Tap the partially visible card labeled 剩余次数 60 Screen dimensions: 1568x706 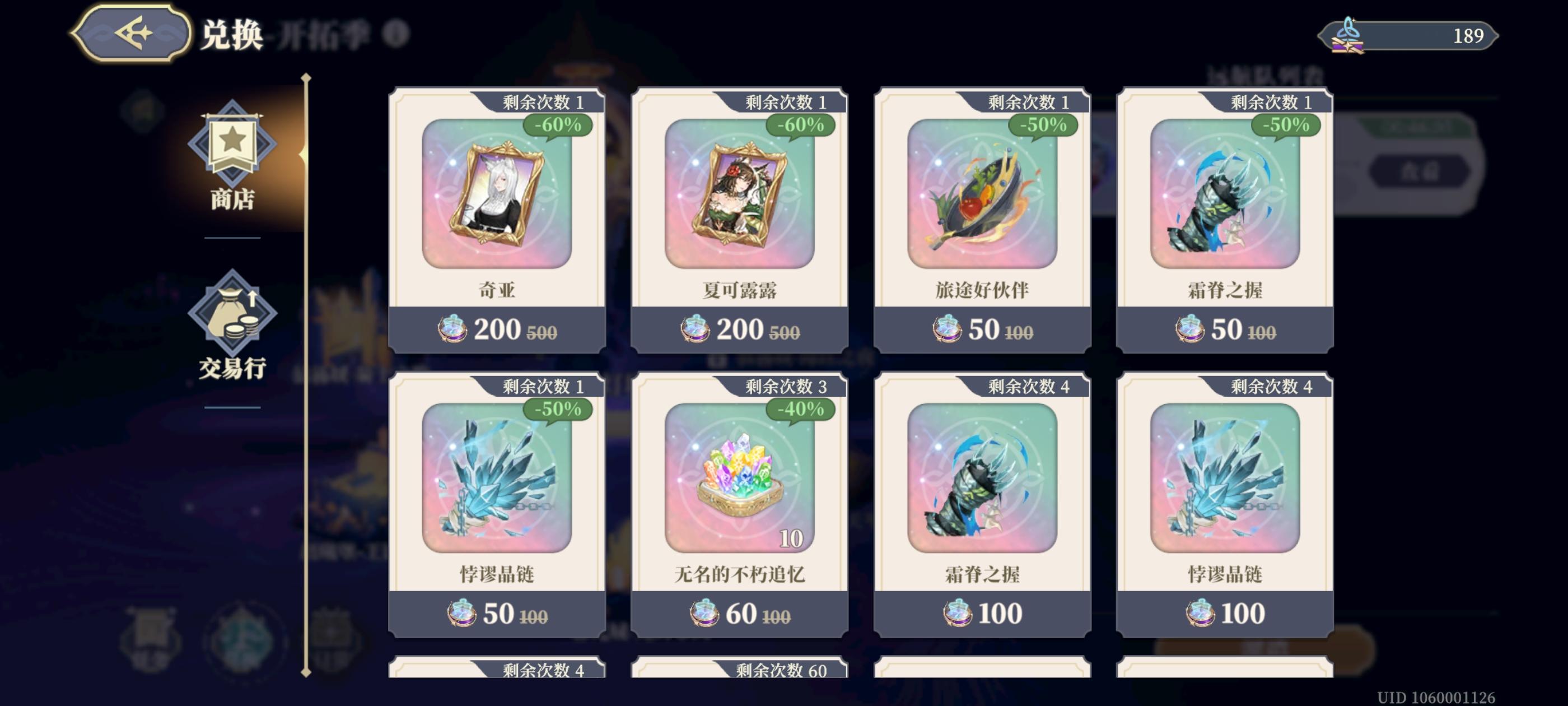740,667
